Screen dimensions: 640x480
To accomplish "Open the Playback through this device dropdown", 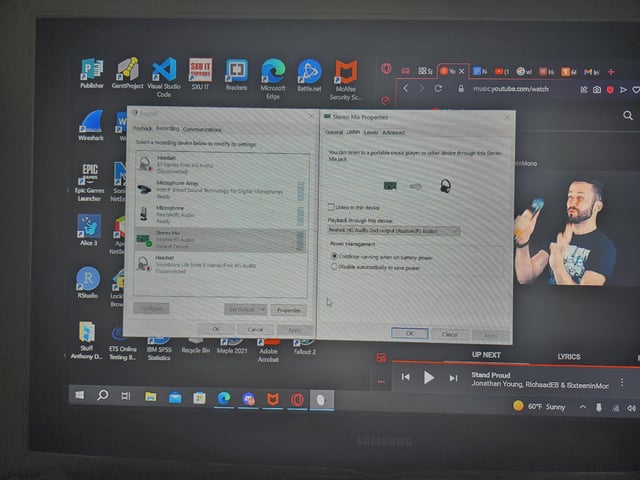I will coord(393,231).
